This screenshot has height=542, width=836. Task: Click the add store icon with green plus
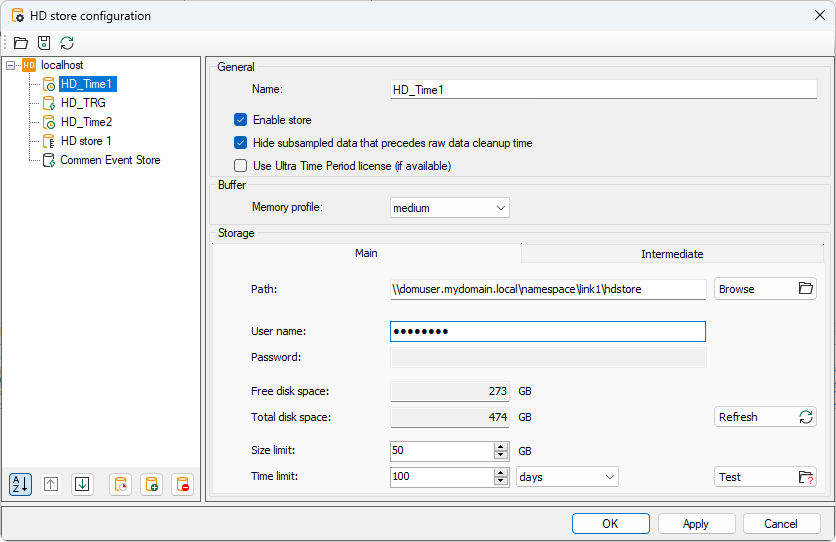pyautogui.click(x=151, y=484)
